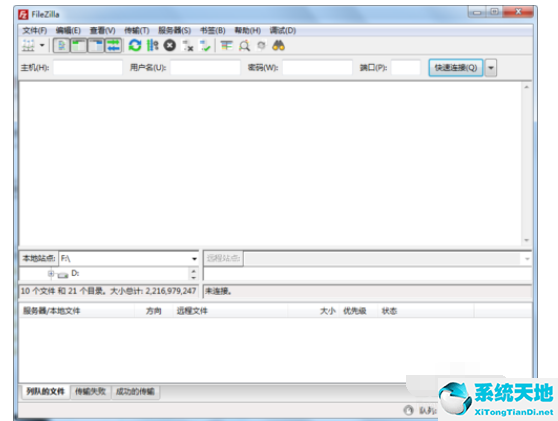Search files with binoculars icon
This screenshot has width=558, height=421.
click(x=278, y=46)
